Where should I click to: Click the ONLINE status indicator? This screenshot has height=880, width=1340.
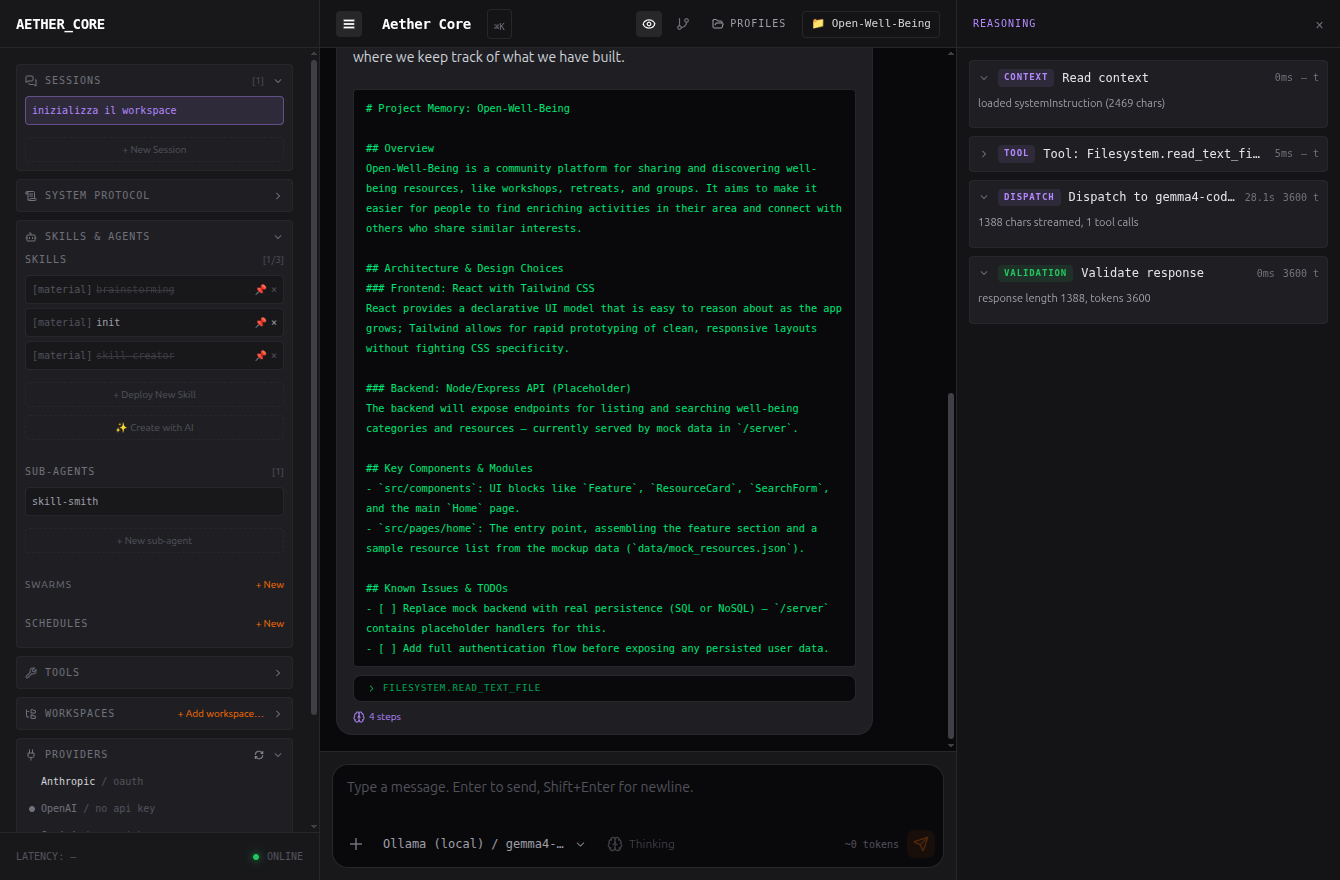(x=278, y=856)
